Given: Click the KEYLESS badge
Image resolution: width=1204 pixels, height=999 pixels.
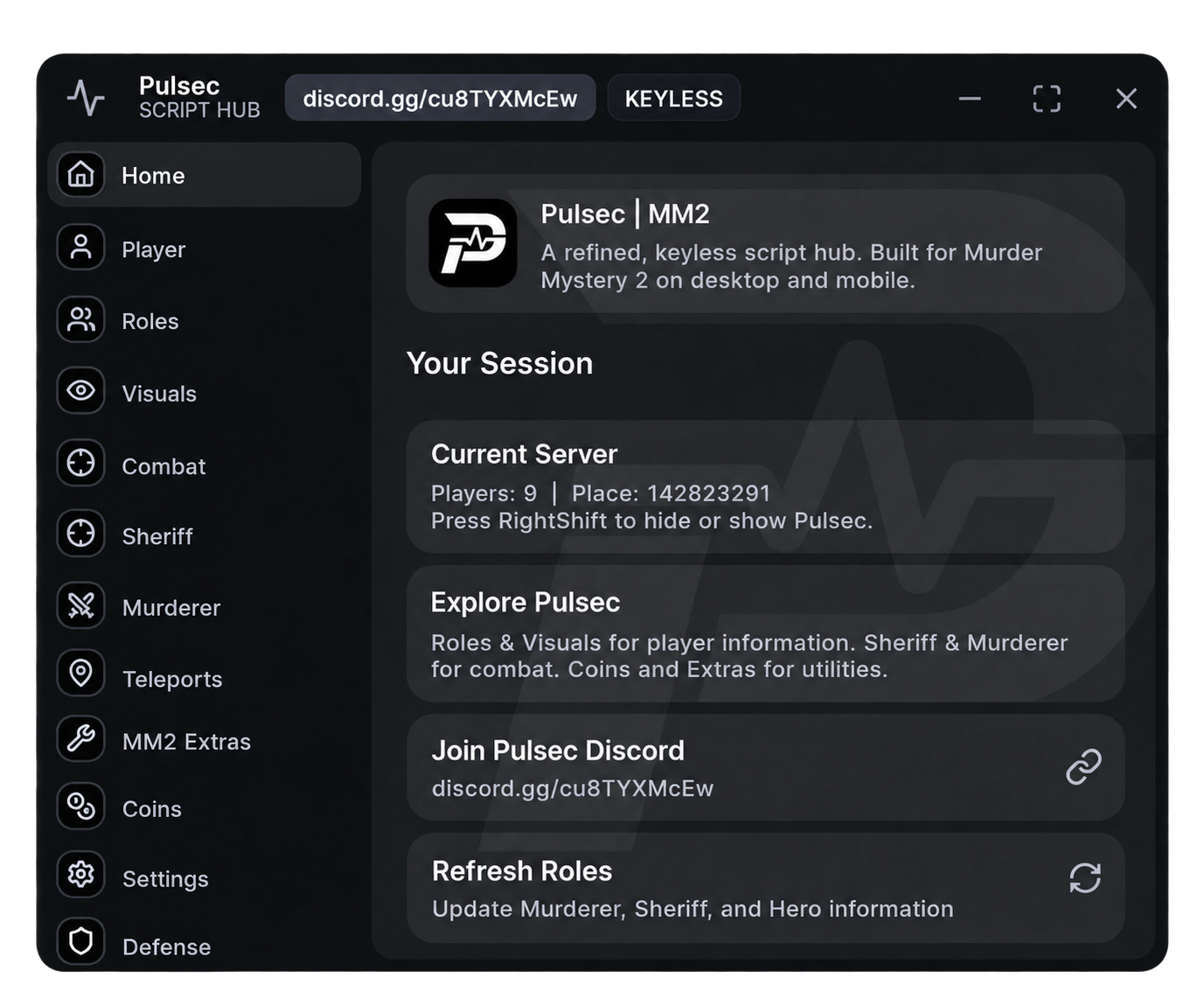Looking at the screenshot, I should [x=674, y=98].
